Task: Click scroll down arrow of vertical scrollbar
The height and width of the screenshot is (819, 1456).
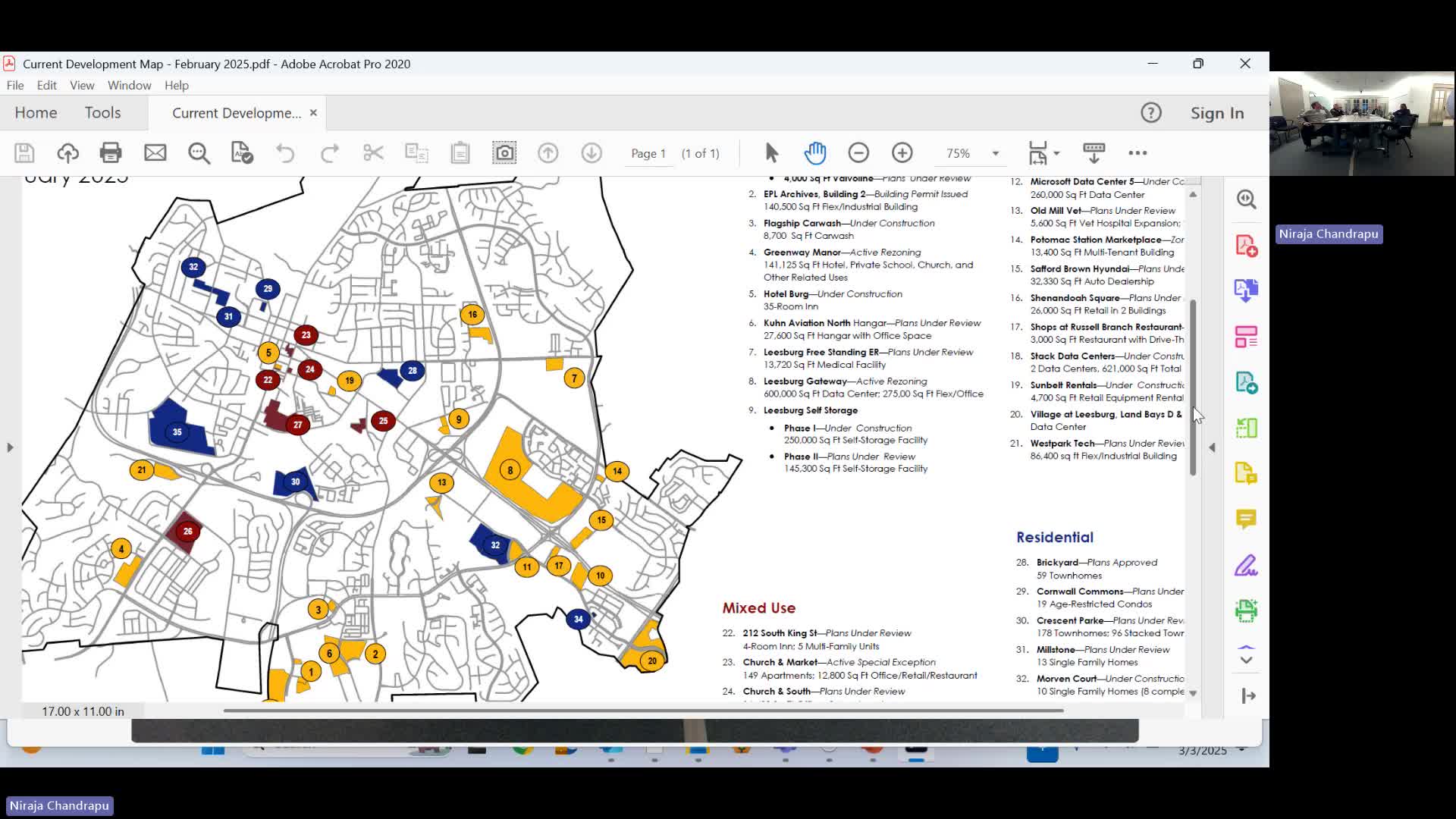Action: click(x=1193, y=693)
